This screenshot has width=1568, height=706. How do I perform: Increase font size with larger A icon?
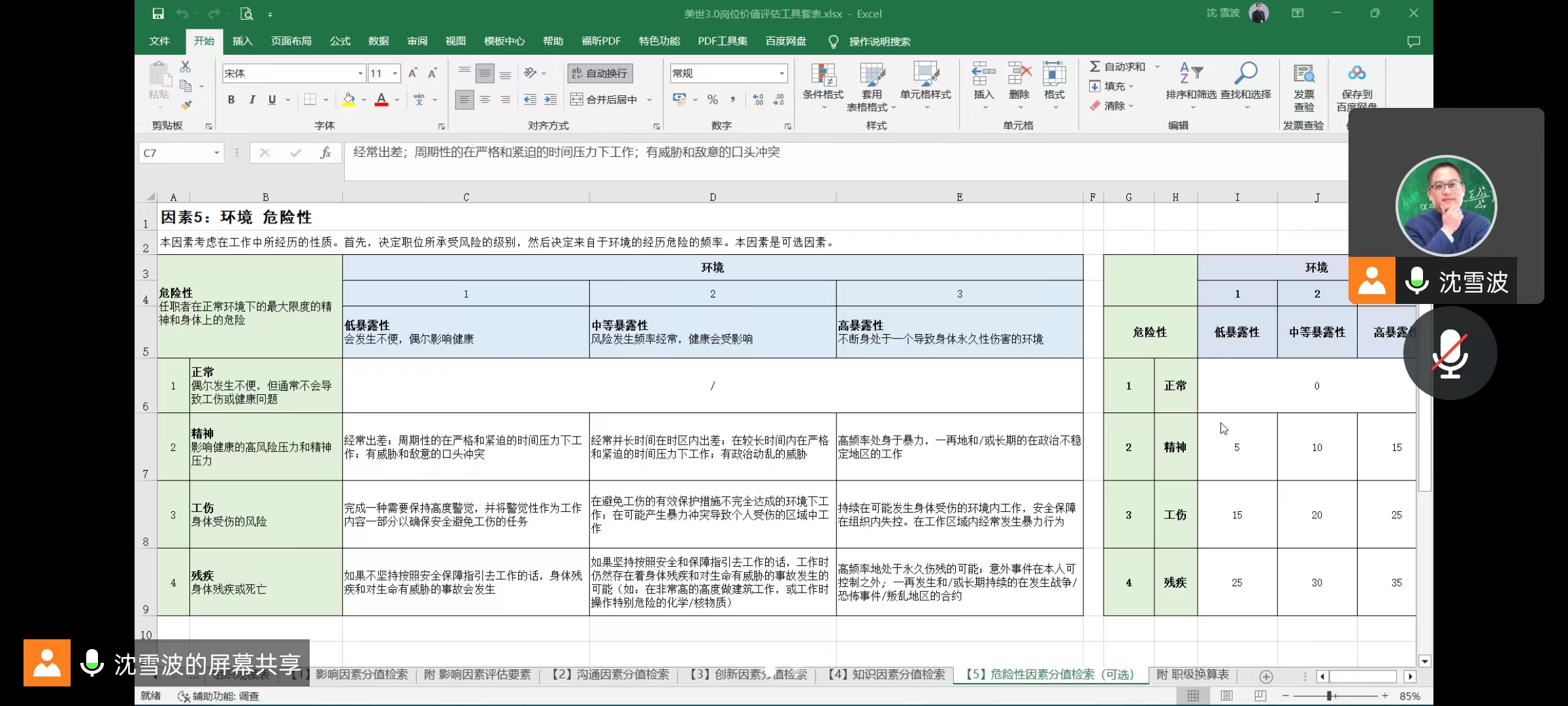412,73
